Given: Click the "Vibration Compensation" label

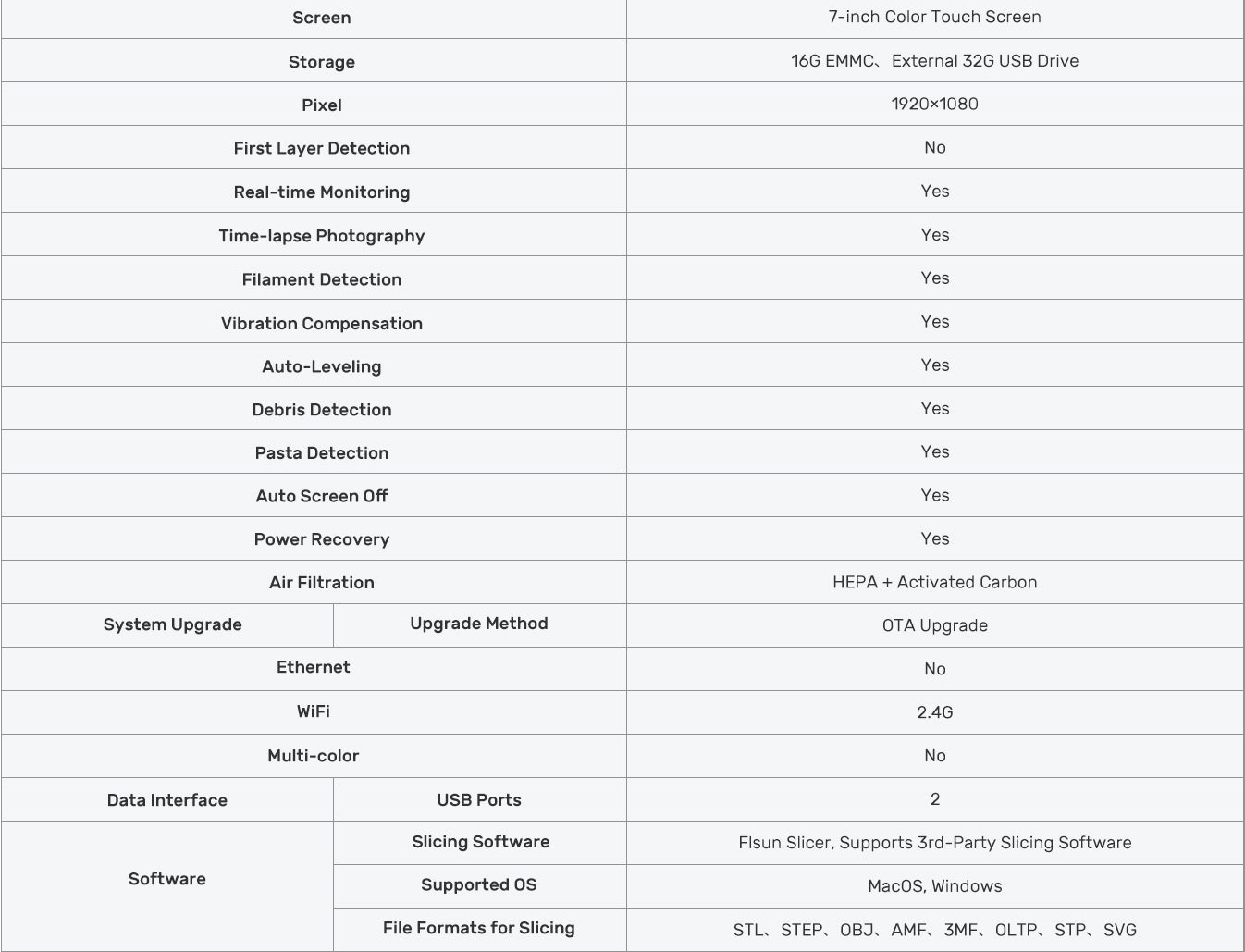Looking at the screenshot, I should [x=321, y=323].
